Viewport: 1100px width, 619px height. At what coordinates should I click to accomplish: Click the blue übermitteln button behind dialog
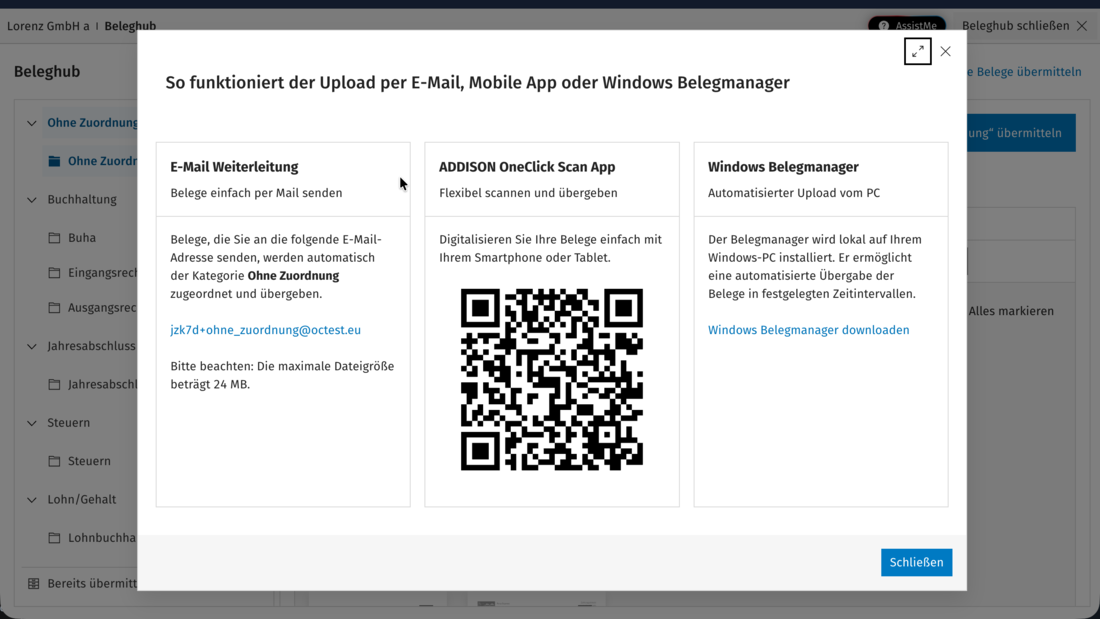[x=1021, y=133]
